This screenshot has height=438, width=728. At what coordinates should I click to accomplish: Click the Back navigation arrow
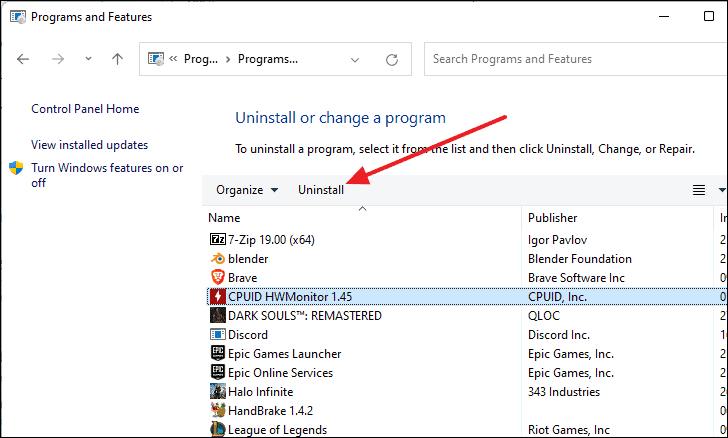point(23,59)
